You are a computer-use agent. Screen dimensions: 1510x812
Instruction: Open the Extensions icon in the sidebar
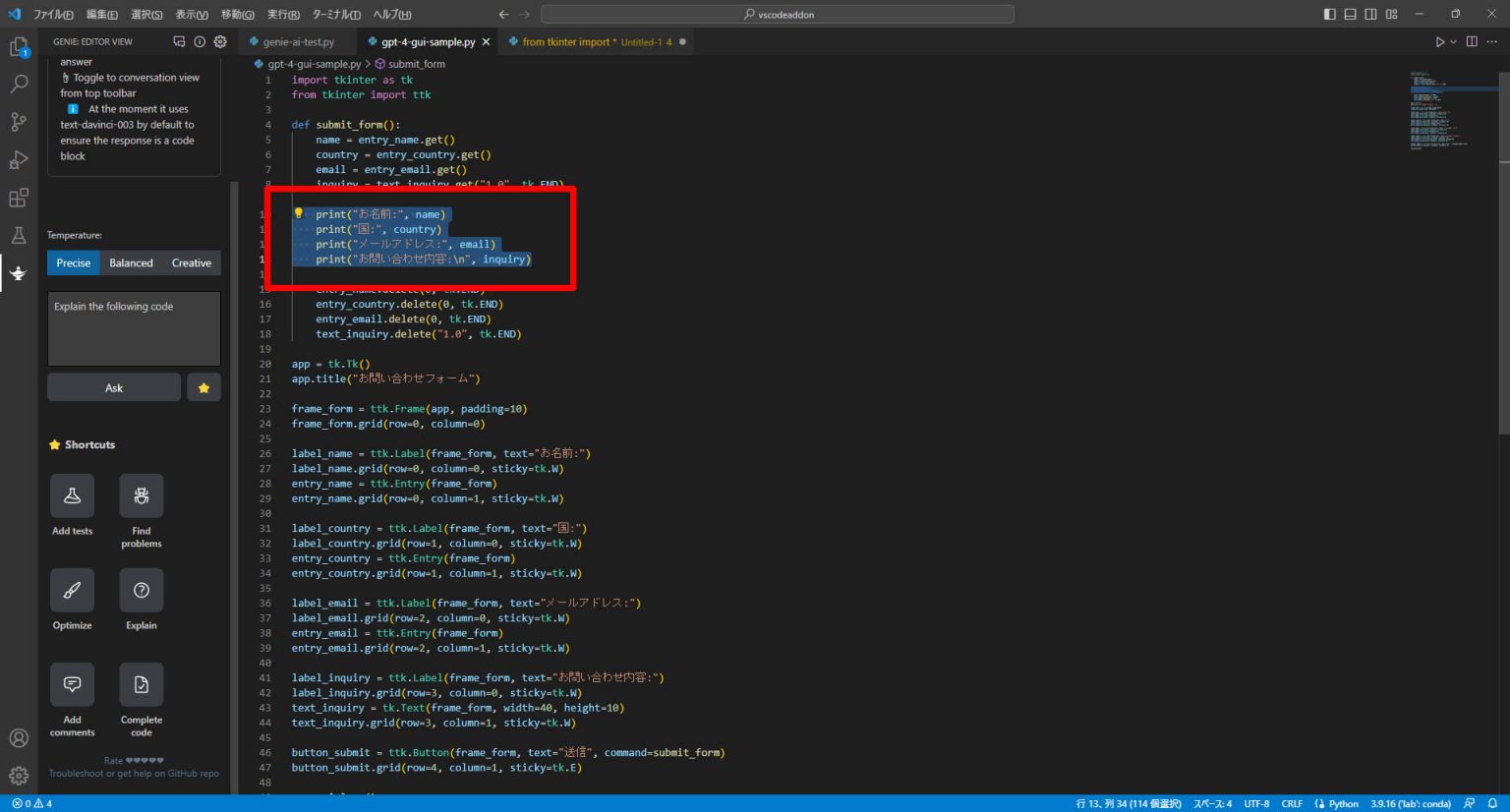(18, 198)
